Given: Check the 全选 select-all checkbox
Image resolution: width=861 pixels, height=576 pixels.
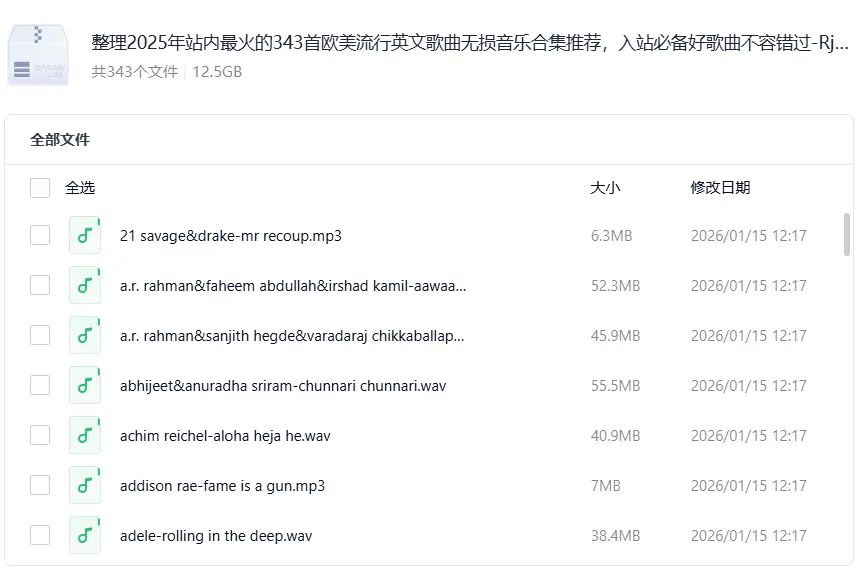Looking at the screenshot, I should point(40,187).
